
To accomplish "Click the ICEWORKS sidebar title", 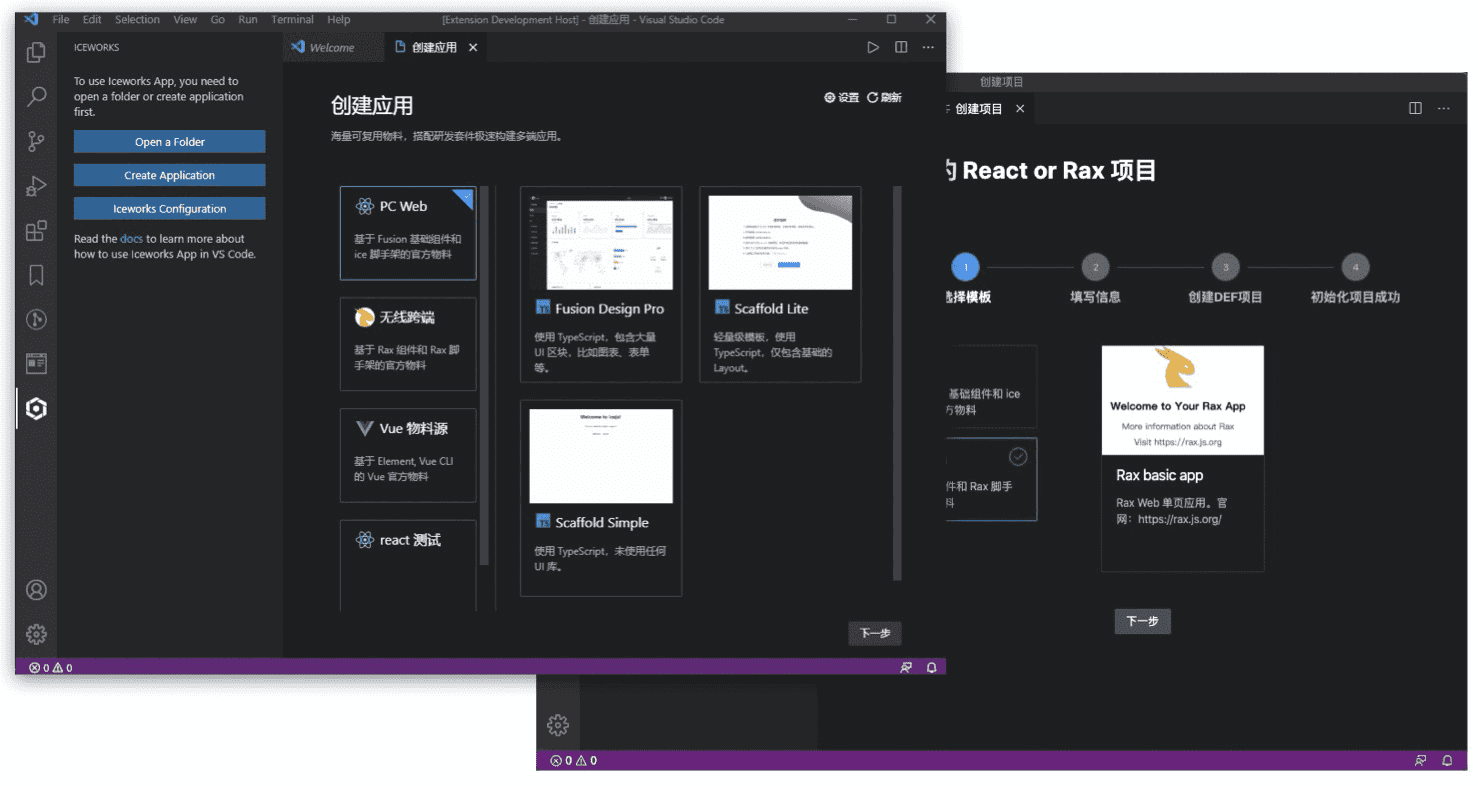I will coord(96,47).
